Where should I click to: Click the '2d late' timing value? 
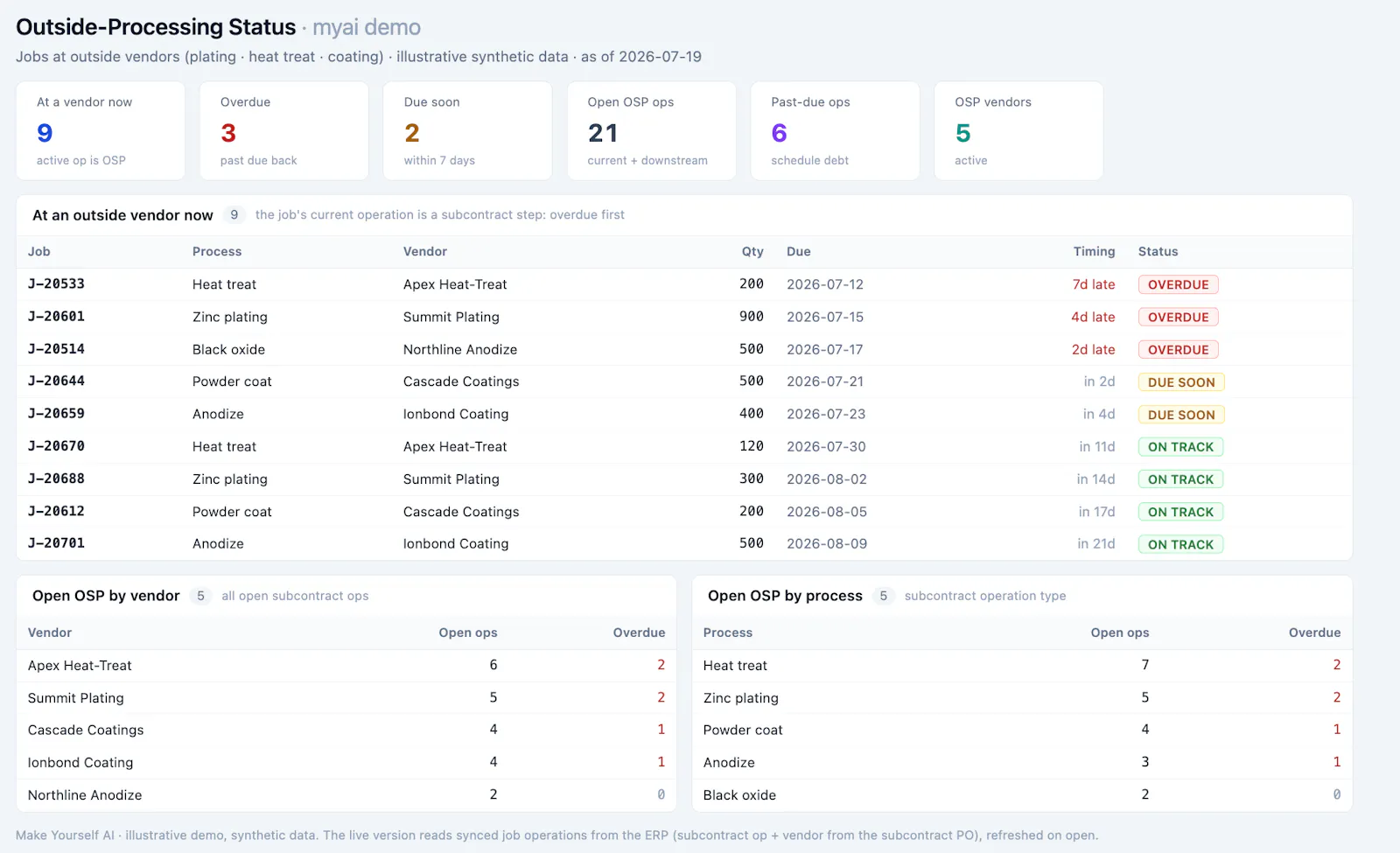(1094, 349)
